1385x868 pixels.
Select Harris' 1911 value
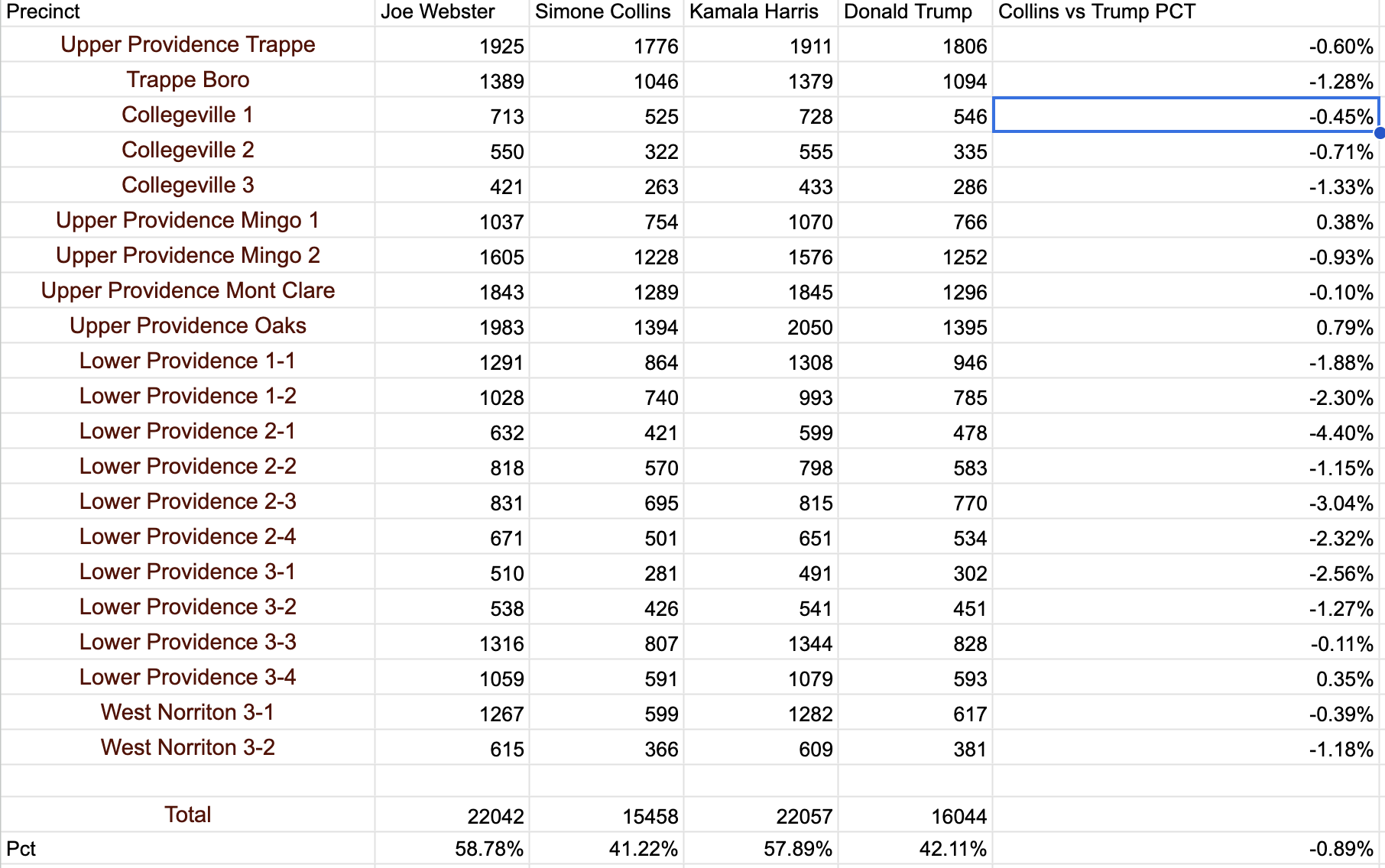761,45
